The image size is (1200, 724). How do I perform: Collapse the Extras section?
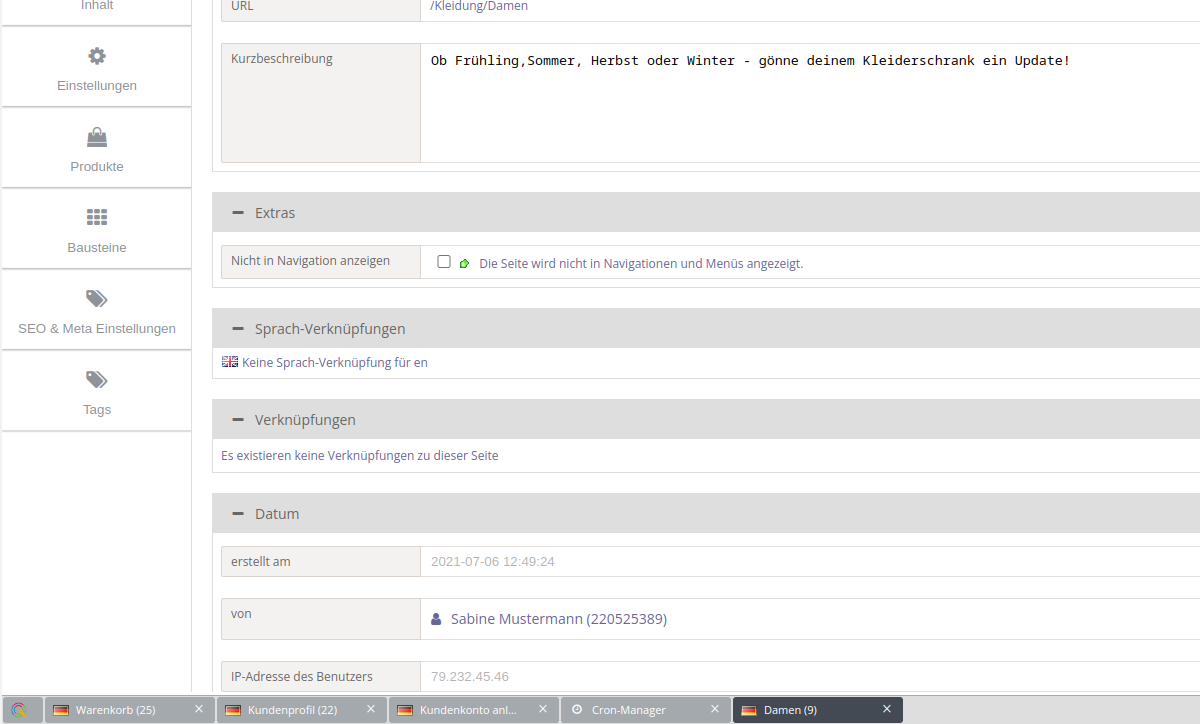point(238,213)
